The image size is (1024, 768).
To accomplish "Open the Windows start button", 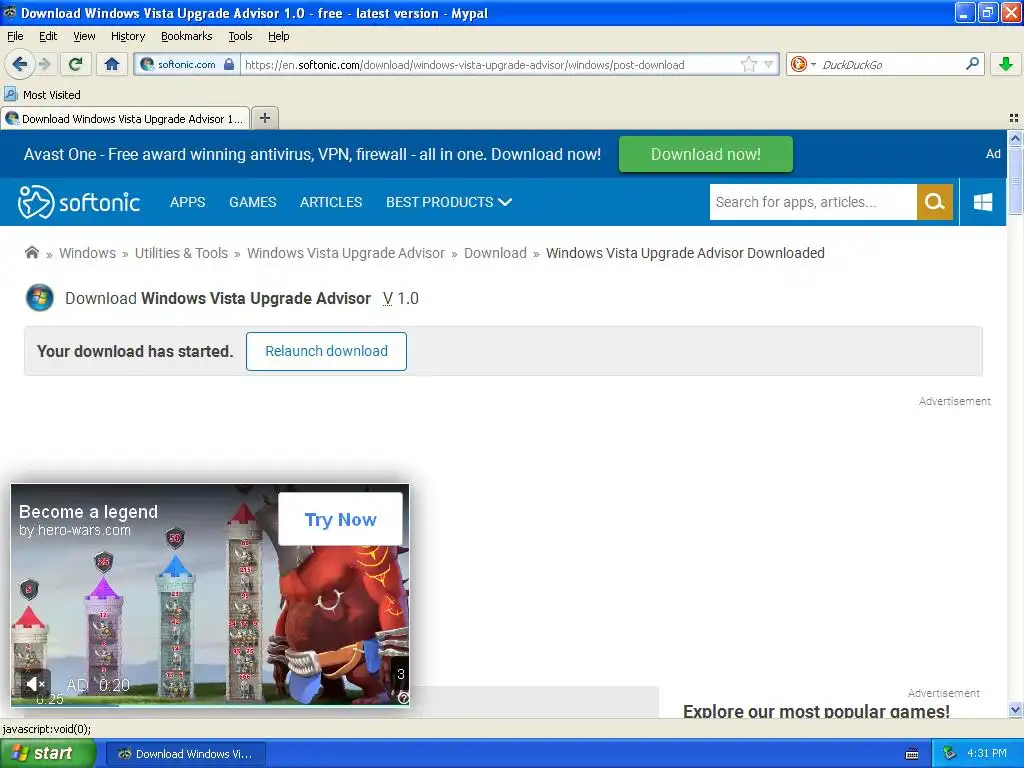I will pos(47,754).
